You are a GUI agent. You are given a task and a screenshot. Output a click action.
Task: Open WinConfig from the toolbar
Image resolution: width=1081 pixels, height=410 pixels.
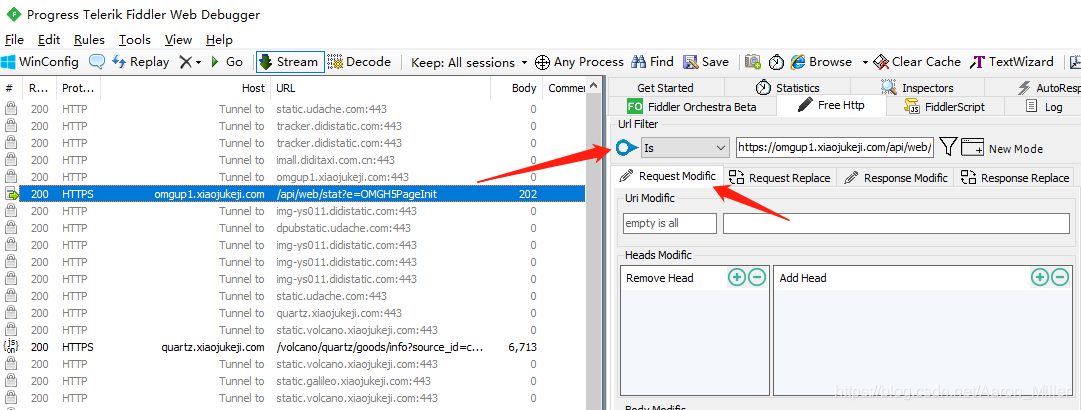tap(40, 62)
